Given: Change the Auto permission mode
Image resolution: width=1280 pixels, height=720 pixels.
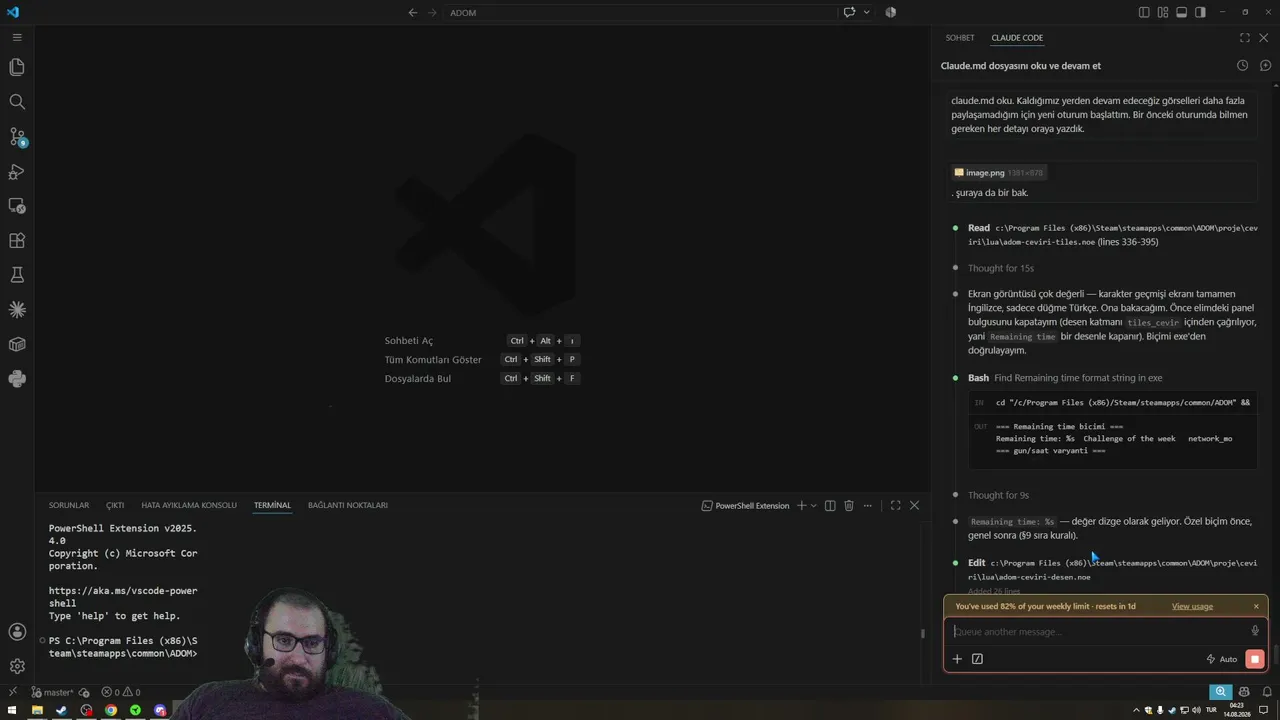Looking at the screenshot, I should (x=1222, y=659).
